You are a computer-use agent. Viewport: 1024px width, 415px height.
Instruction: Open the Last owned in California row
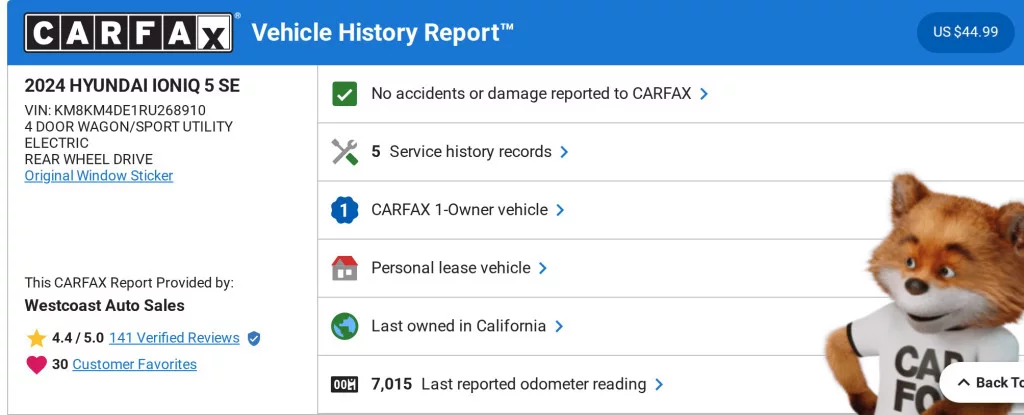(458, 326)
